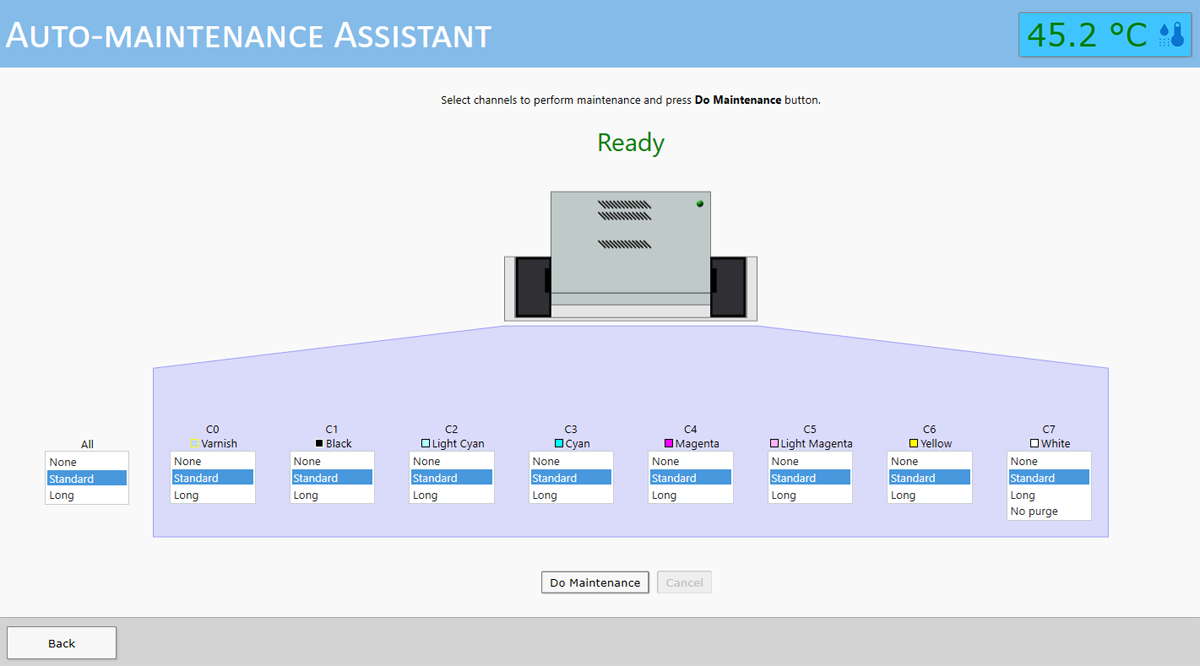Image resolution: width=1200 pixels, height=666 pixels.
Task: Click the printer unit illustration
Action: point(630,256)
